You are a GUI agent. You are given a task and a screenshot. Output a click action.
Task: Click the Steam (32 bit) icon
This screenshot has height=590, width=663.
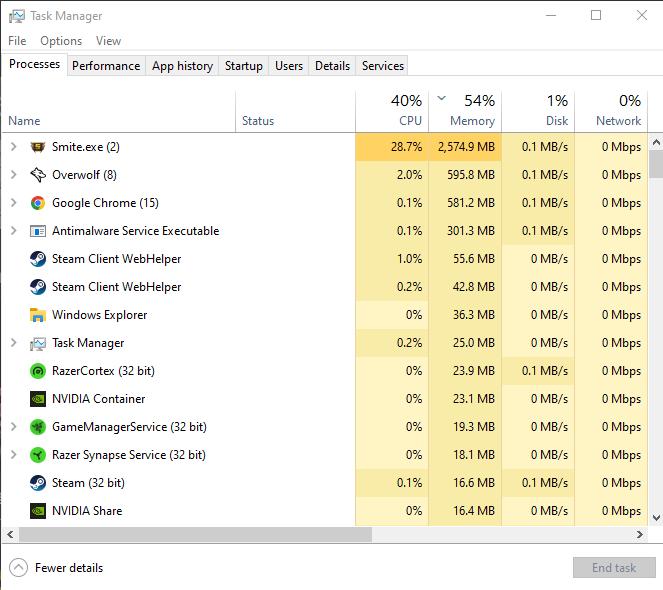coord(38,483)
